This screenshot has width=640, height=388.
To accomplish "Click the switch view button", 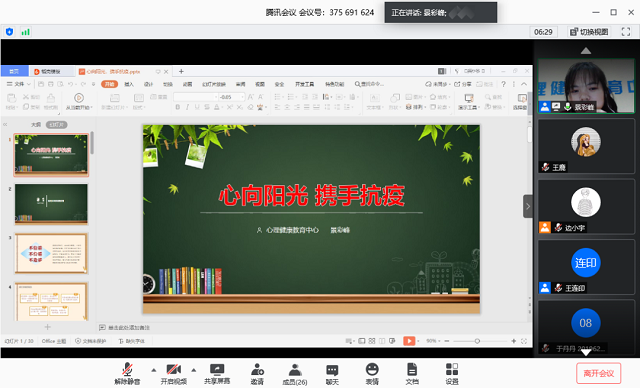I will tap(589, 32).
